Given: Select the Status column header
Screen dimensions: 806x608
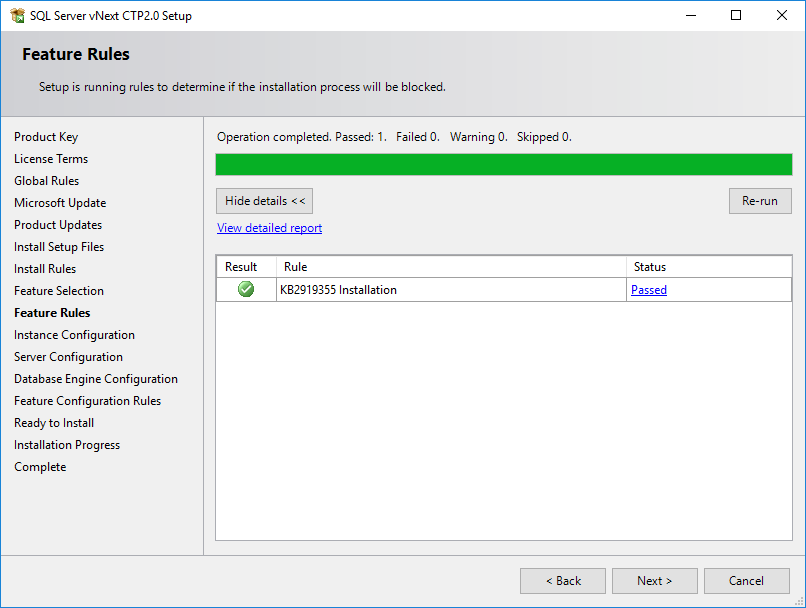Looking at the screenshot, I should tap(709, 267).
